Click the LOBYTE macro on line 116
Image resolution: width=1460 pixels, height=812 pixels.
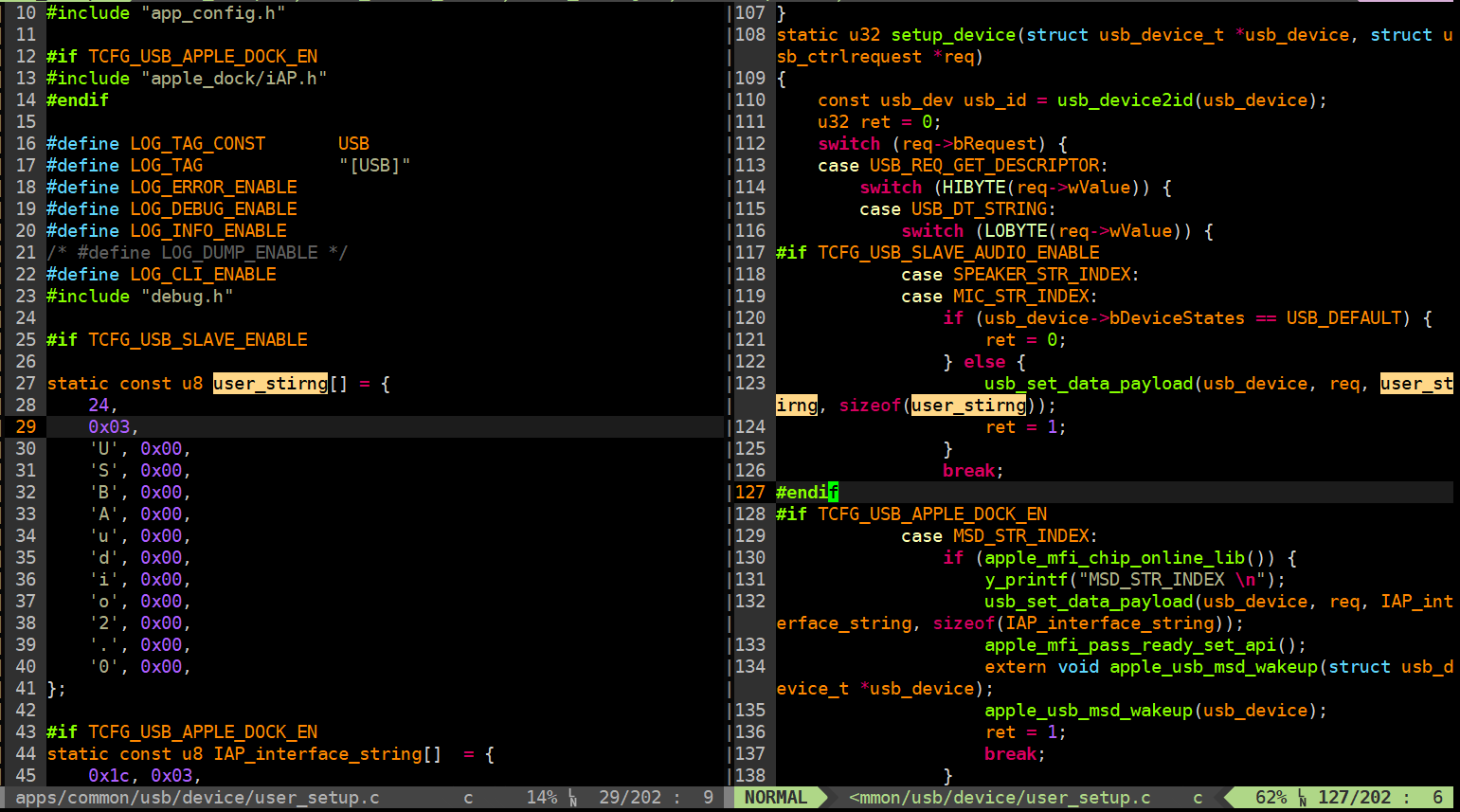coord(1016,231)
